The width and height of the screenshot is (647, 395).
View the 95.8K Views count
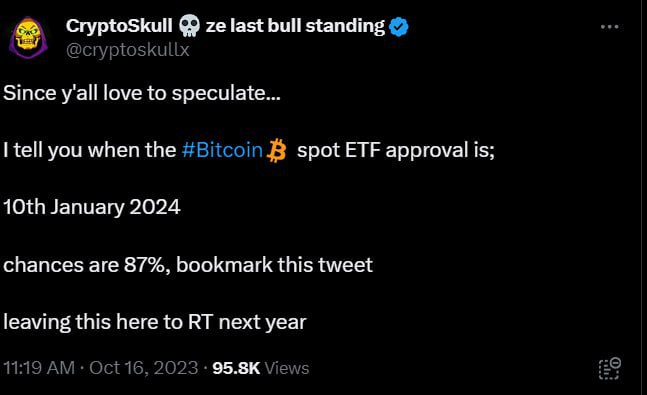coord(261,368)
